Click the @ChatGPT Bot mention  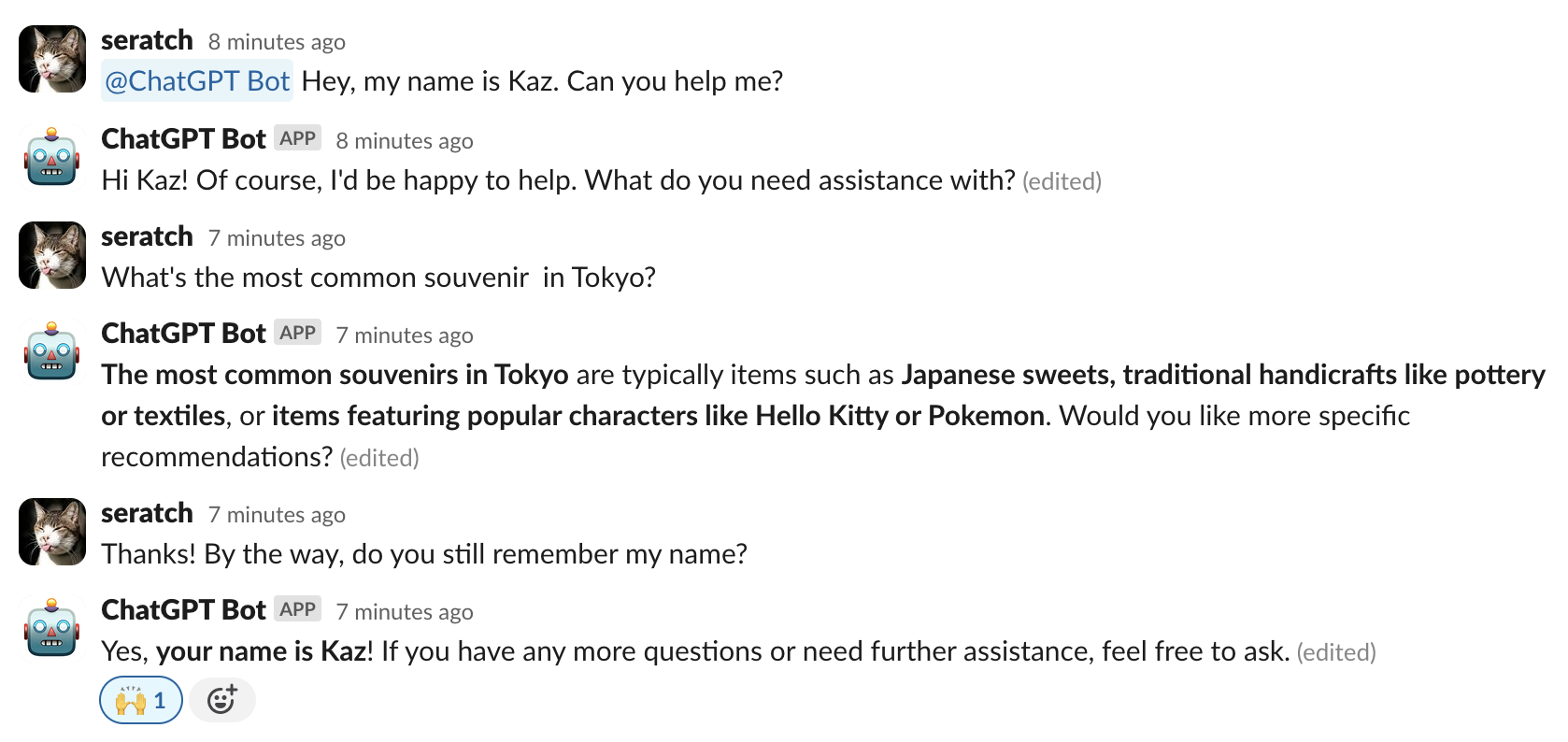[197, 81]
